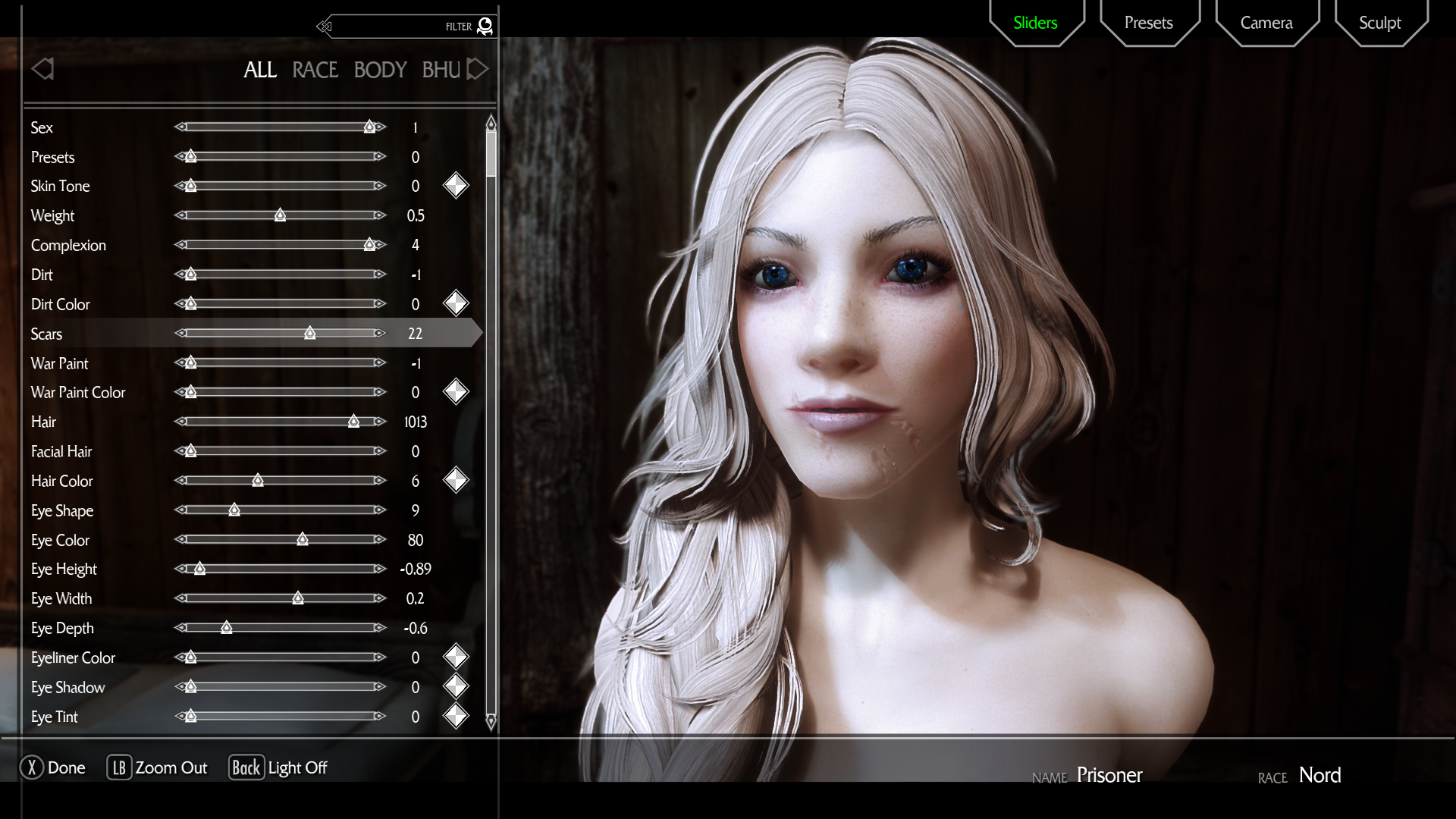Select the RACE category
The width and height of the screenshot is (1456, 819).
(315, 70)
